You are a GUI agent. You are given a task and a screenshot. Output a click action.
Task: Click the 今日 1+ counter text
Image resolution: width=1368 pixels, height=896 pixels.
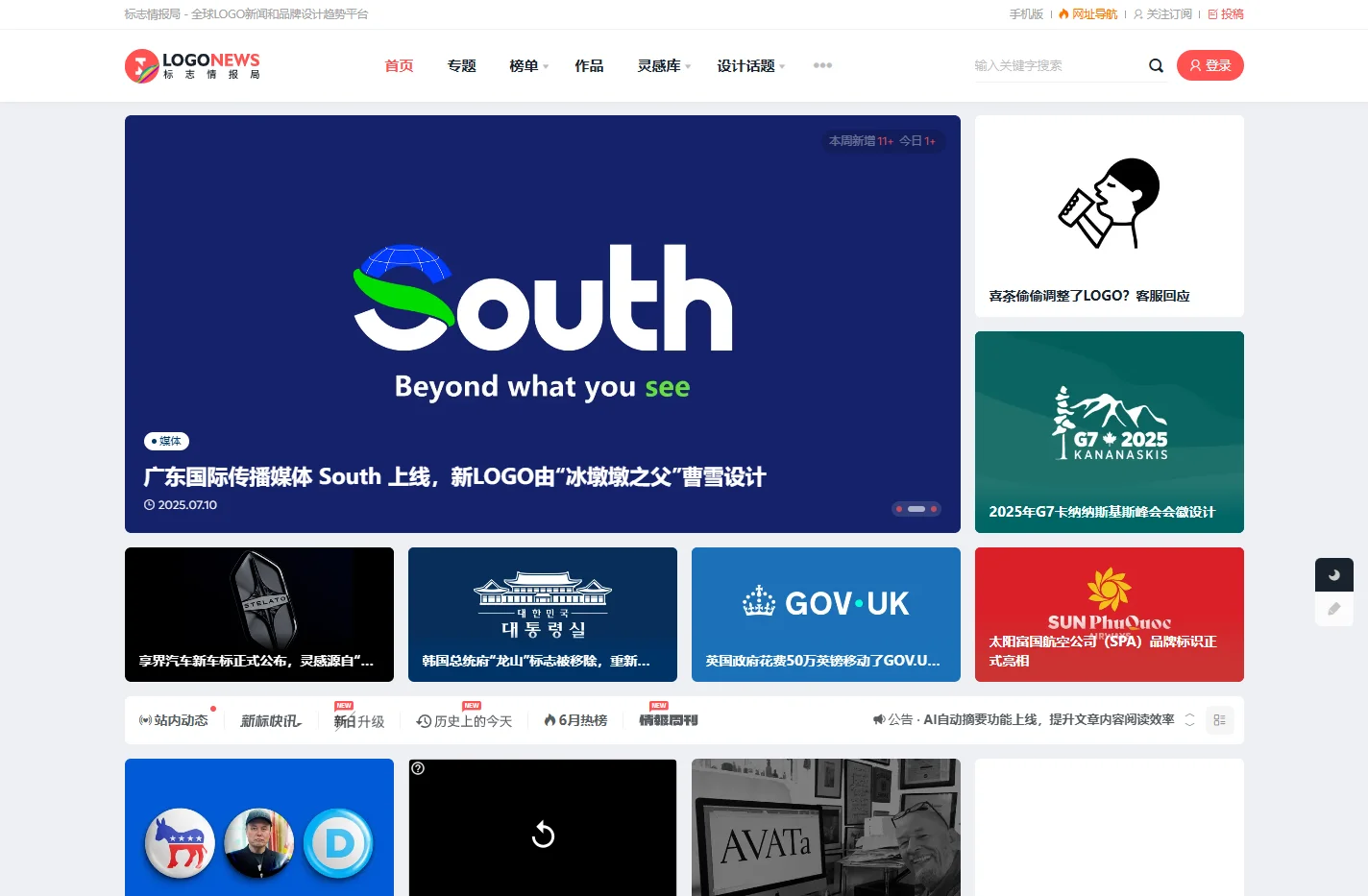pos(917,141)
